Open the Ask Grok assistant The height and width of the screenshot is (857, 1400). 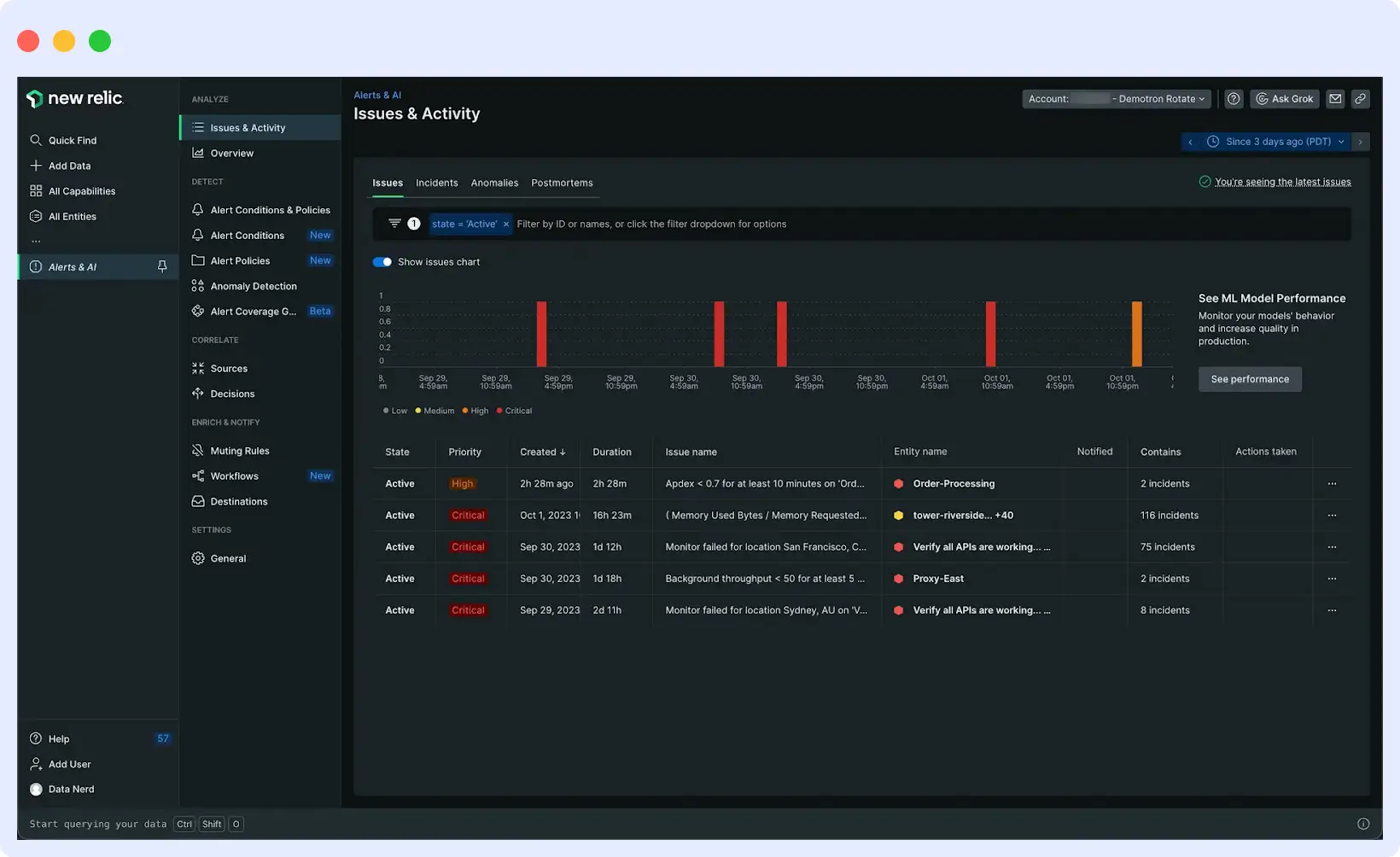tap(1284, 98)
